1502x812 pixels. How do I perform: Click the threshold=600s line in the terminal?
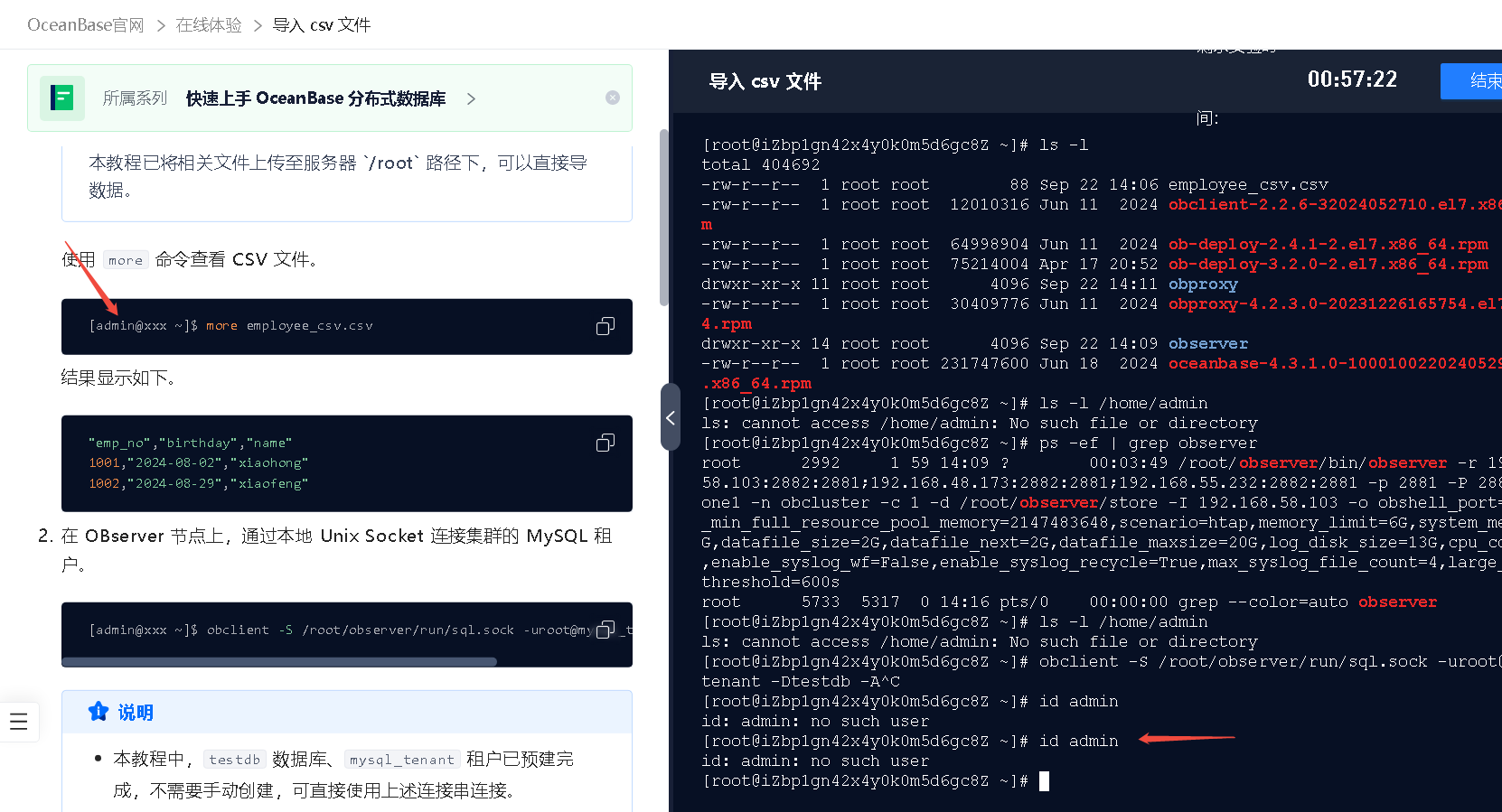771,582
